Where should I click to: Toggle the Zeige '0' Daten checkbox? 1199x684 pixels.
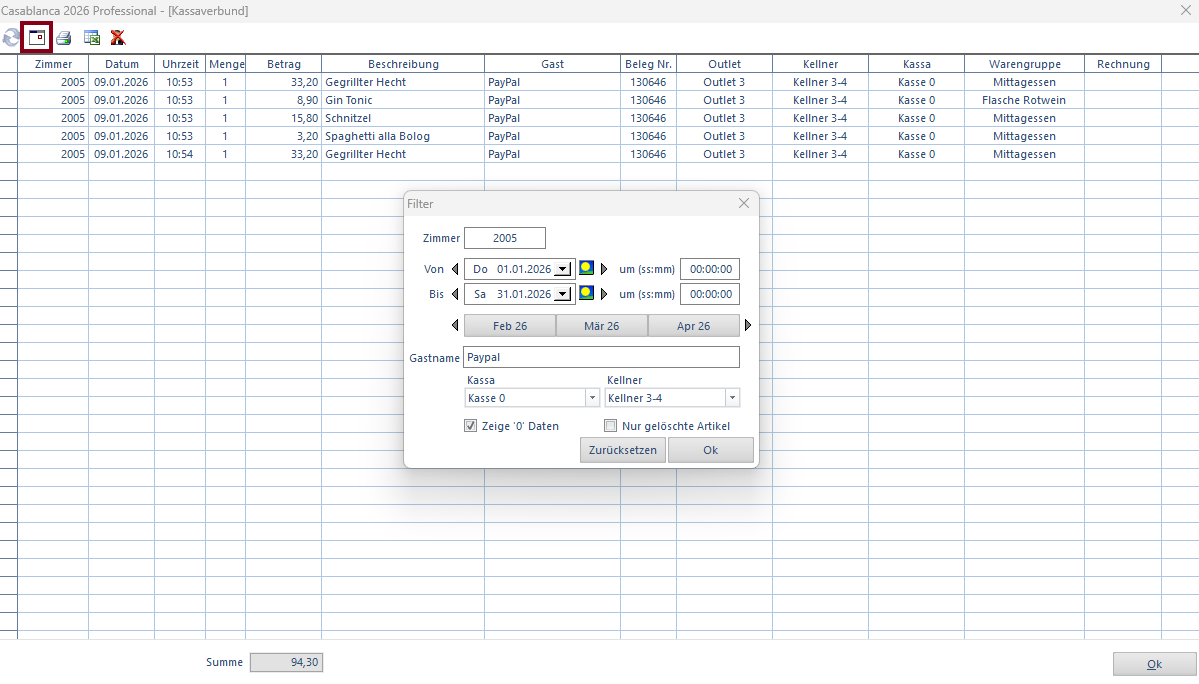click(x=471, y=426)
